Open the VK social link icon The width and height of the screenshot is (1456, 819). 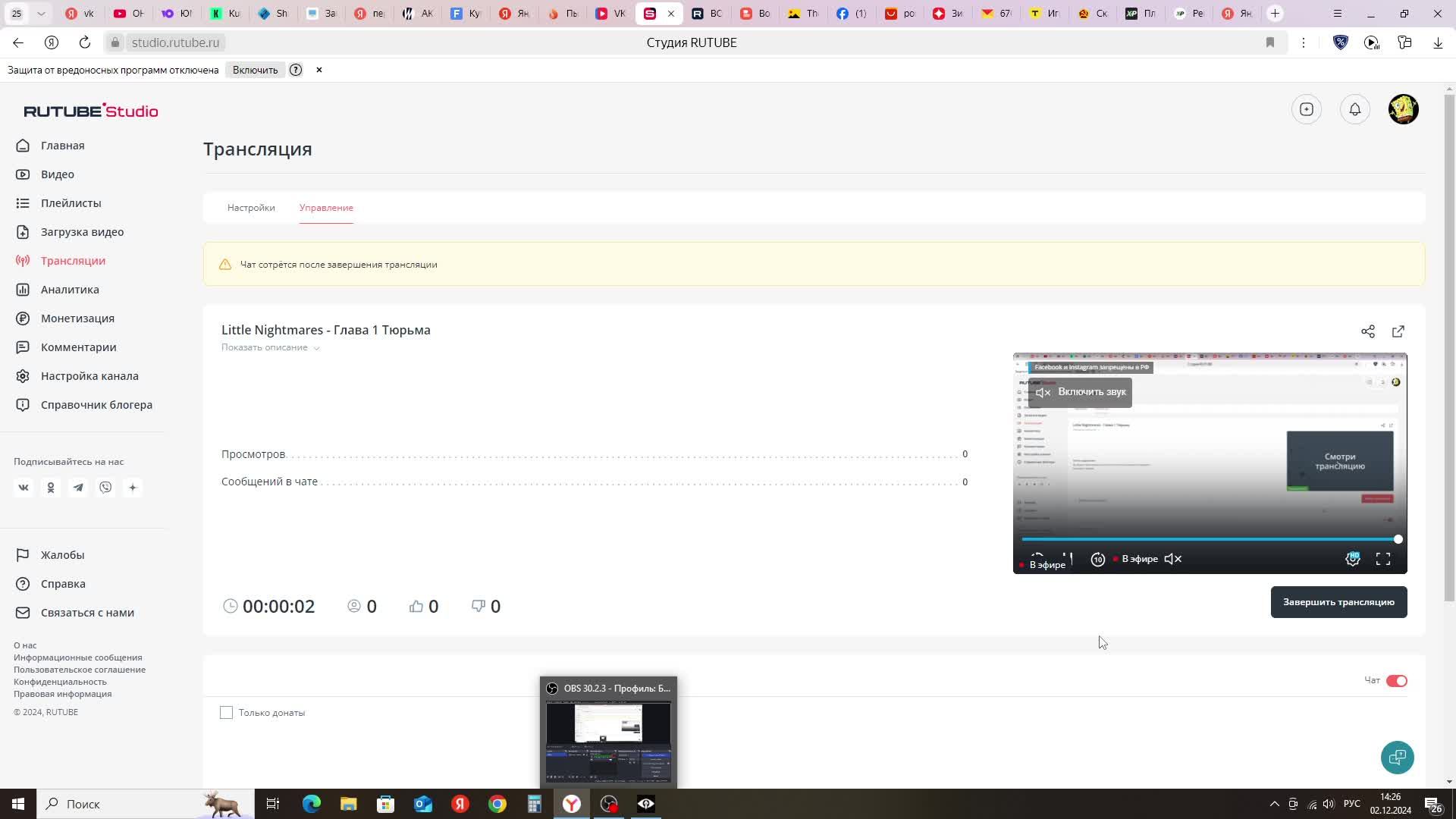click(x=24, y=488)
